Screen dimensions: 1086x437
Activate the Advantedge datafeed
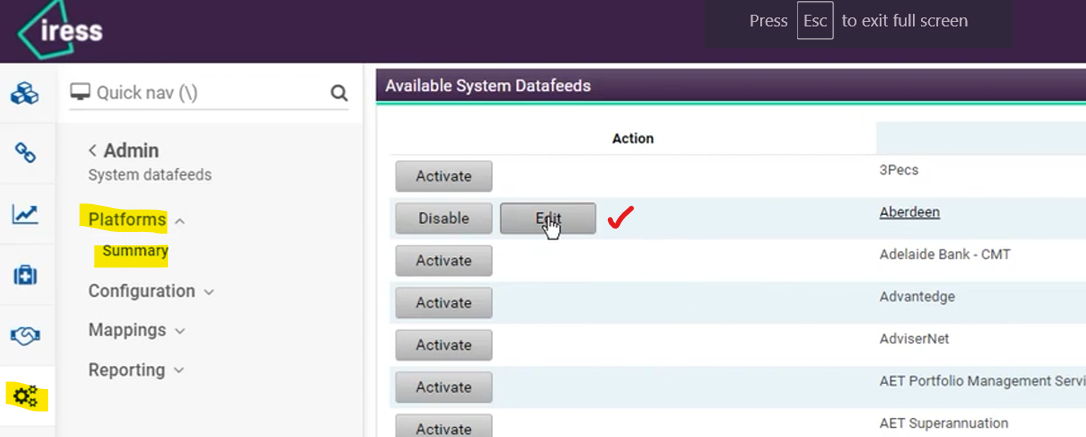tap(444, 303)
